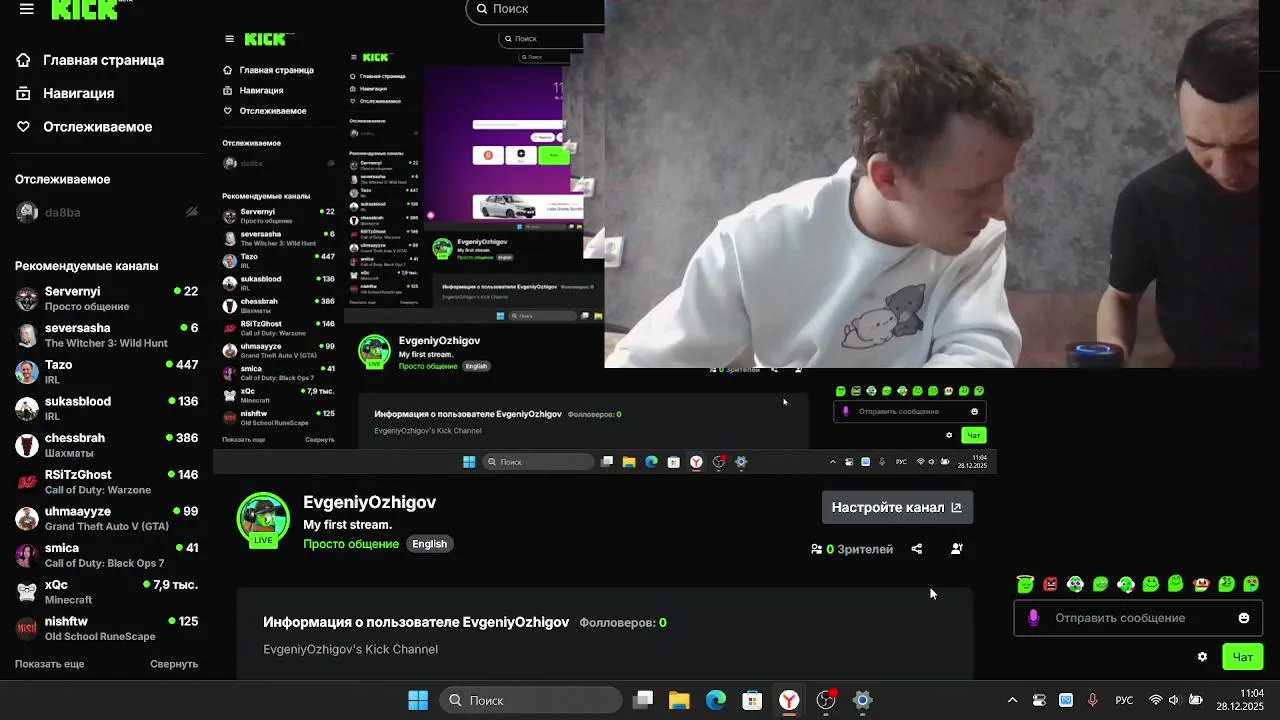Insert the red angry emote above the large chat box

(x=1050, y=584)
